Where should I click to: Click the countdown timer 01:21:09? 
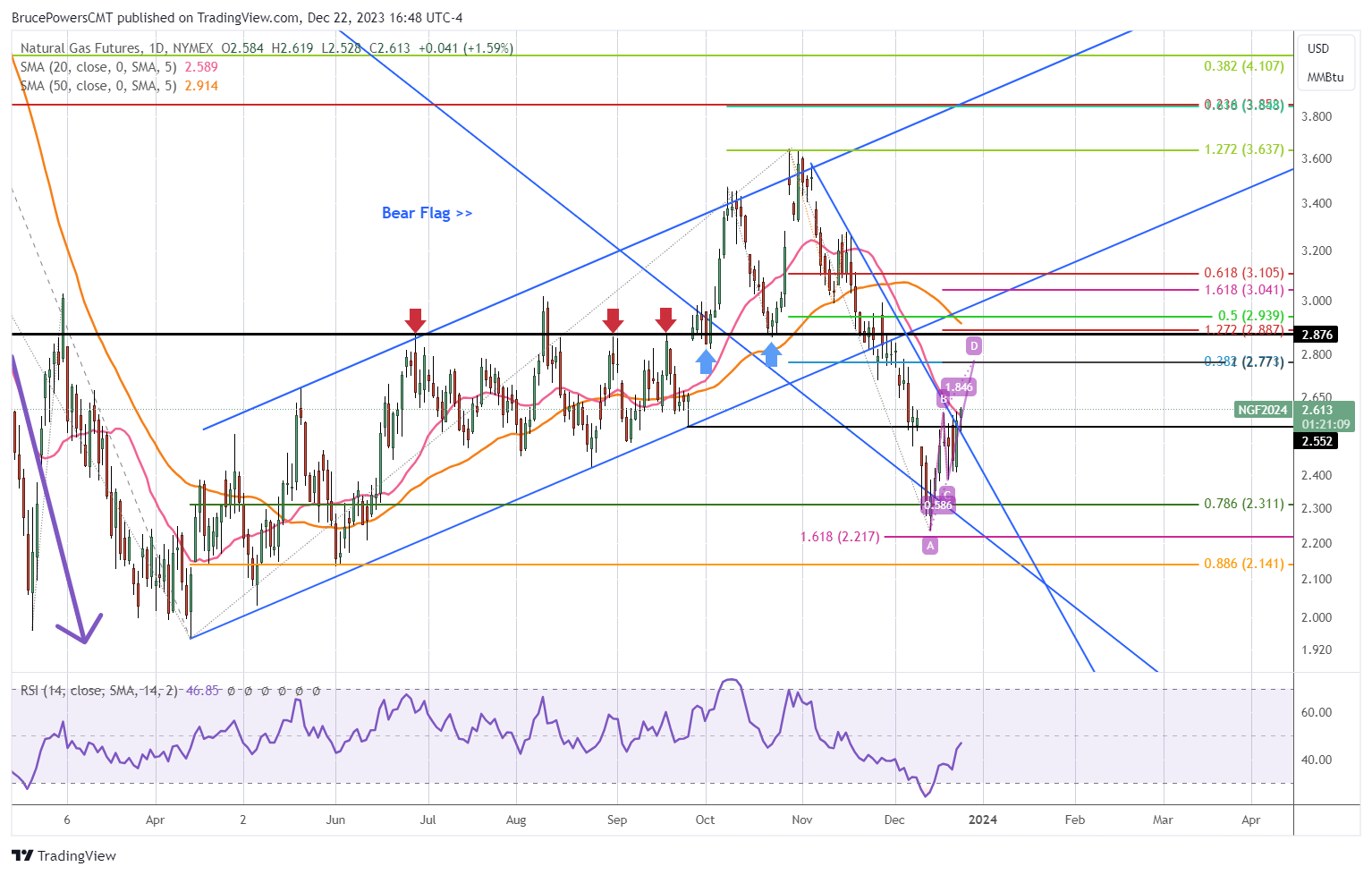(1325, 424)
